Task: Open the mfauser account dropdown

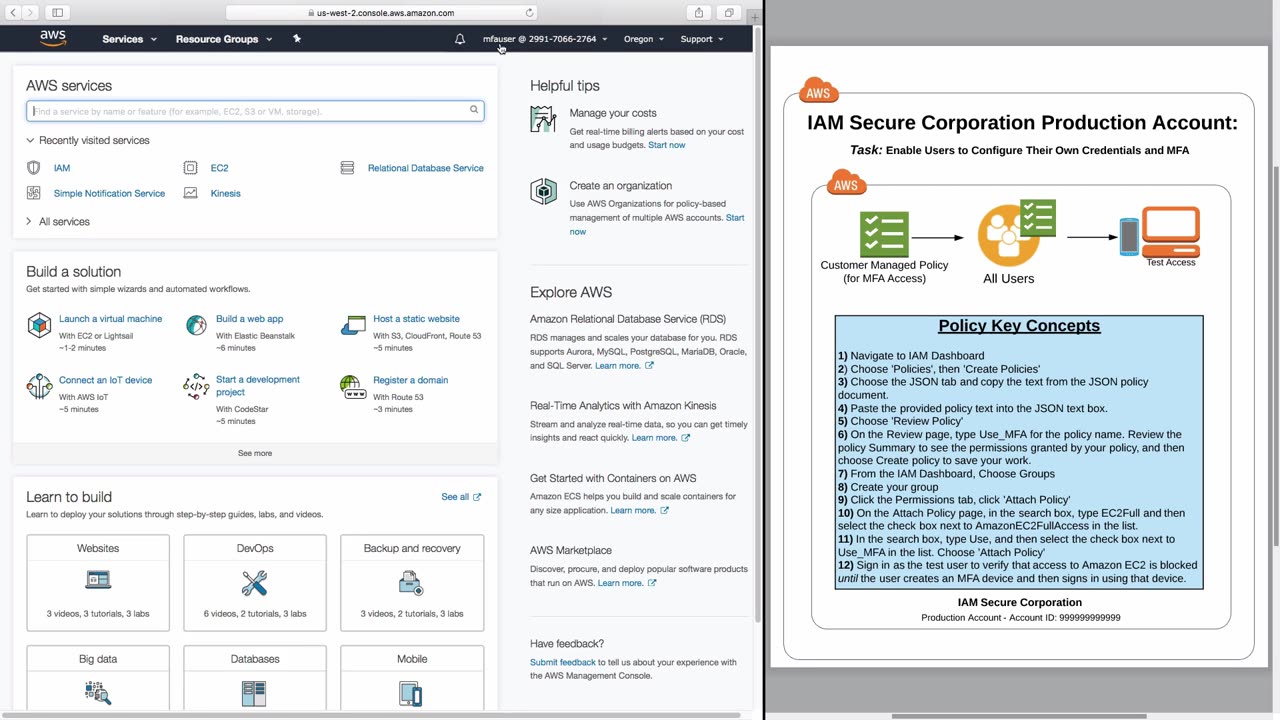Action: pos(545,39)
